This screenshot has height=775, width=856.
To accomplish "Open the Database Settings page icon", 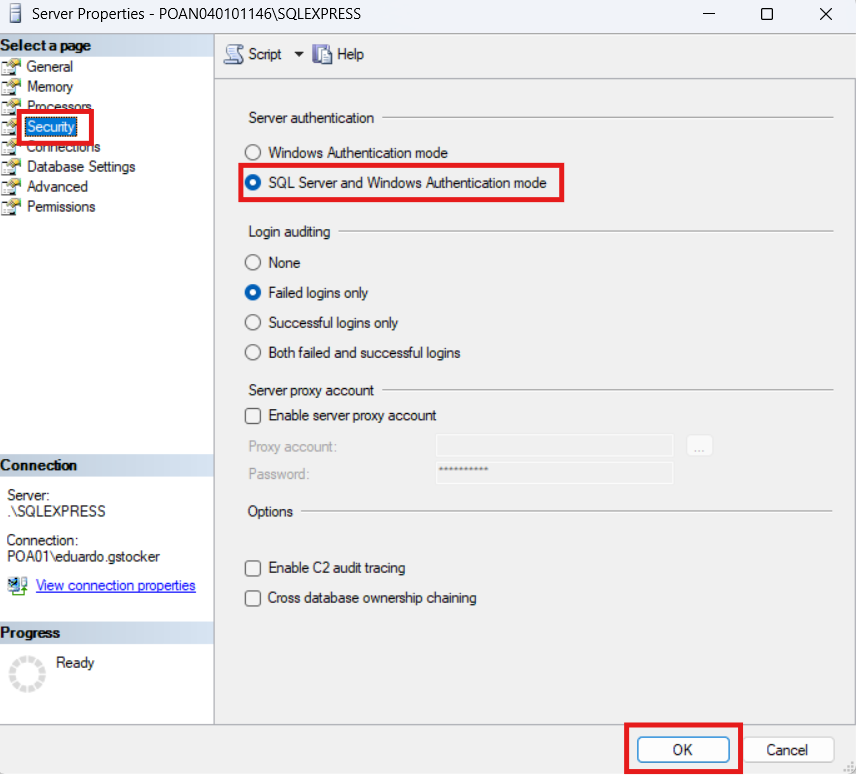I will [x=12, y=166].
